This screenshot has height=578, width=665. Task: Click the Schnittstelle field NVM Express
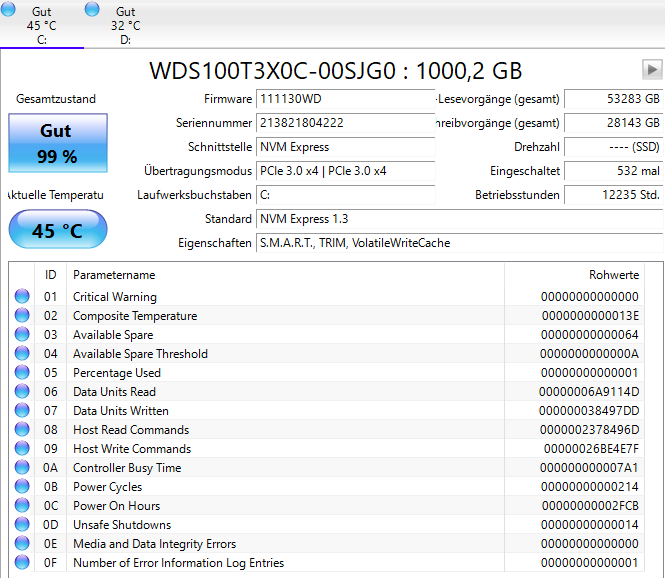click(346, 147)
